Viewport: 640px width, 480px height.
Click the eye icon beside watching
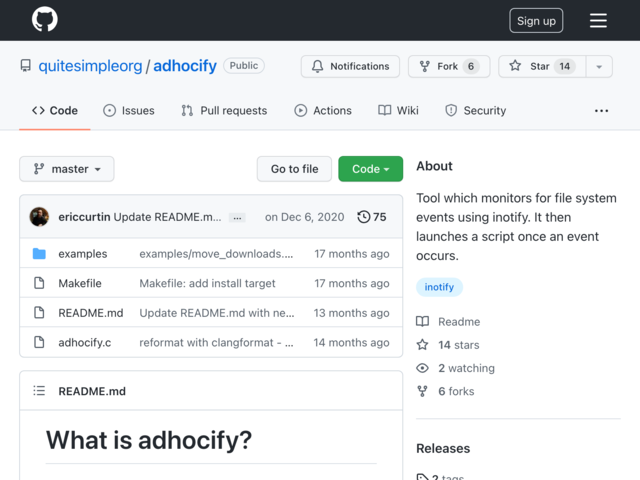(422, 368)
